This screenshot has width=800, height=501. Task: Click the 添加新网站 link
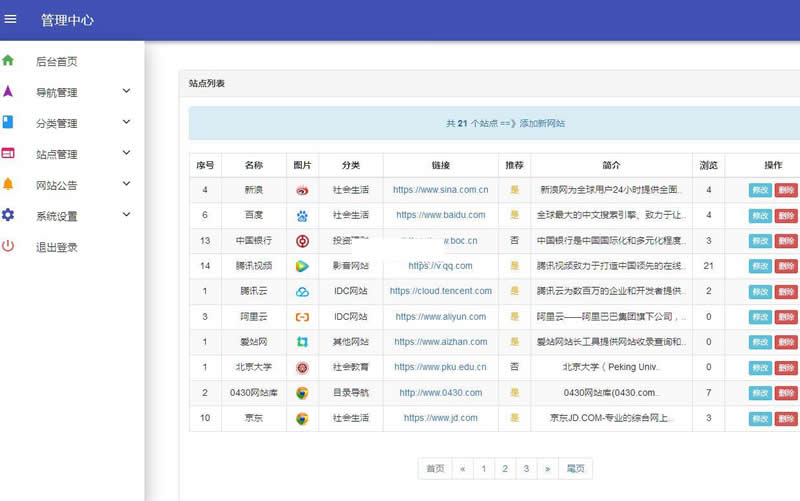[542, 124]
